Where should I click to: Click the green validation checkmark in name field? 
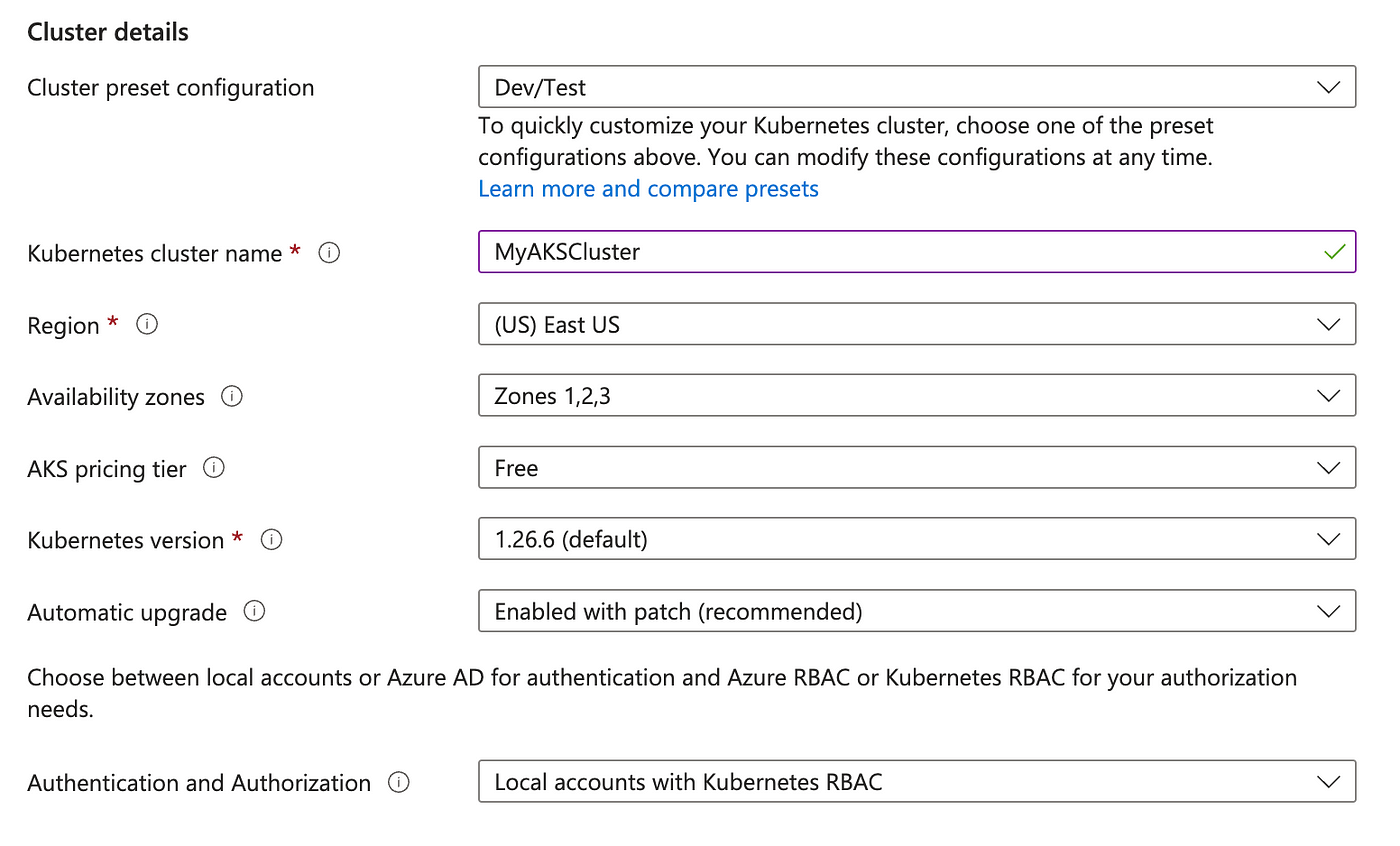[x=1334, y=253]
